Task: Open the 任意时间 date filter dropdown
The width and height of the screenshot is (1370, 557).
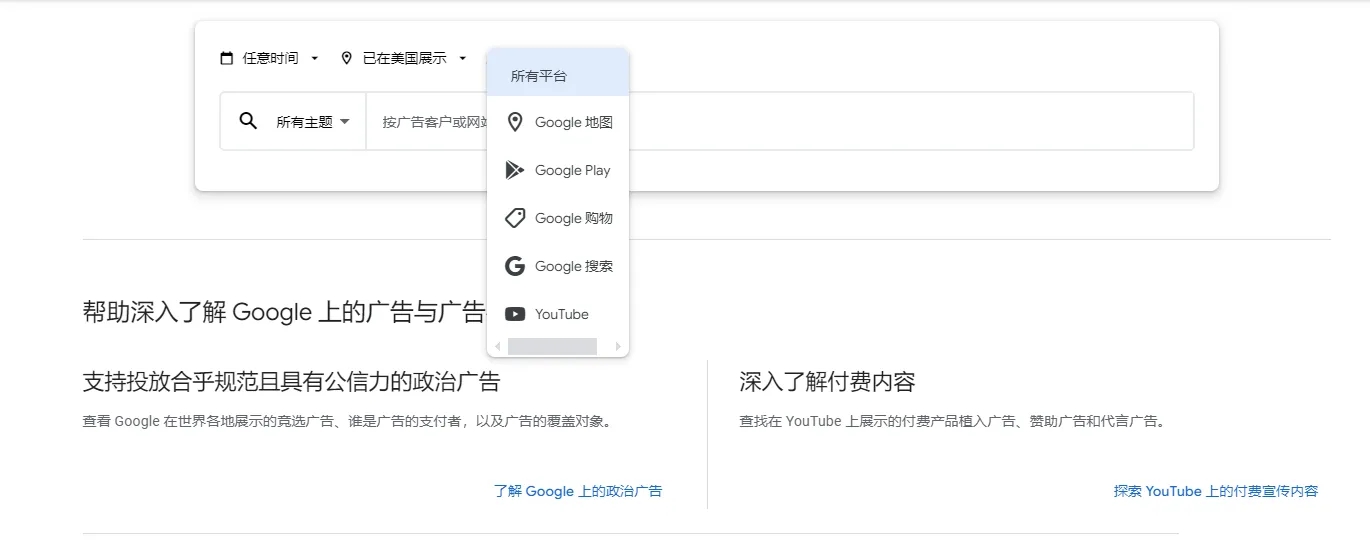Action: [x=270, y=58]
